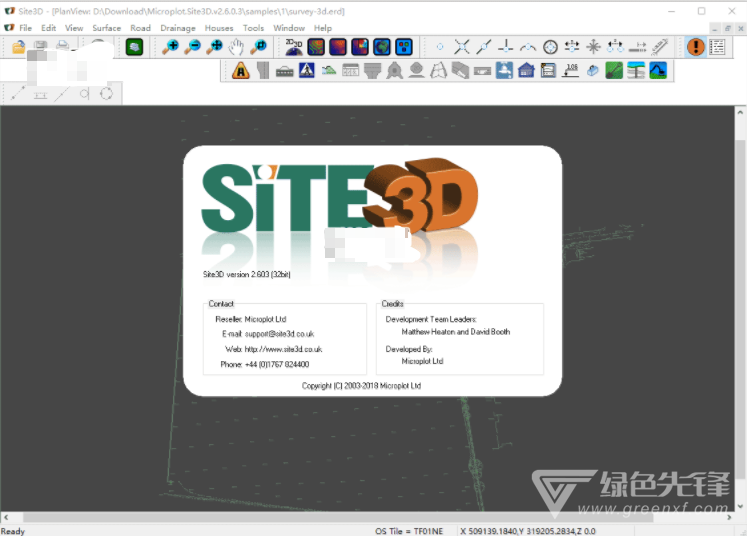Click the grey pipe icon
This screenshot has width=747, height=536.
483,71
